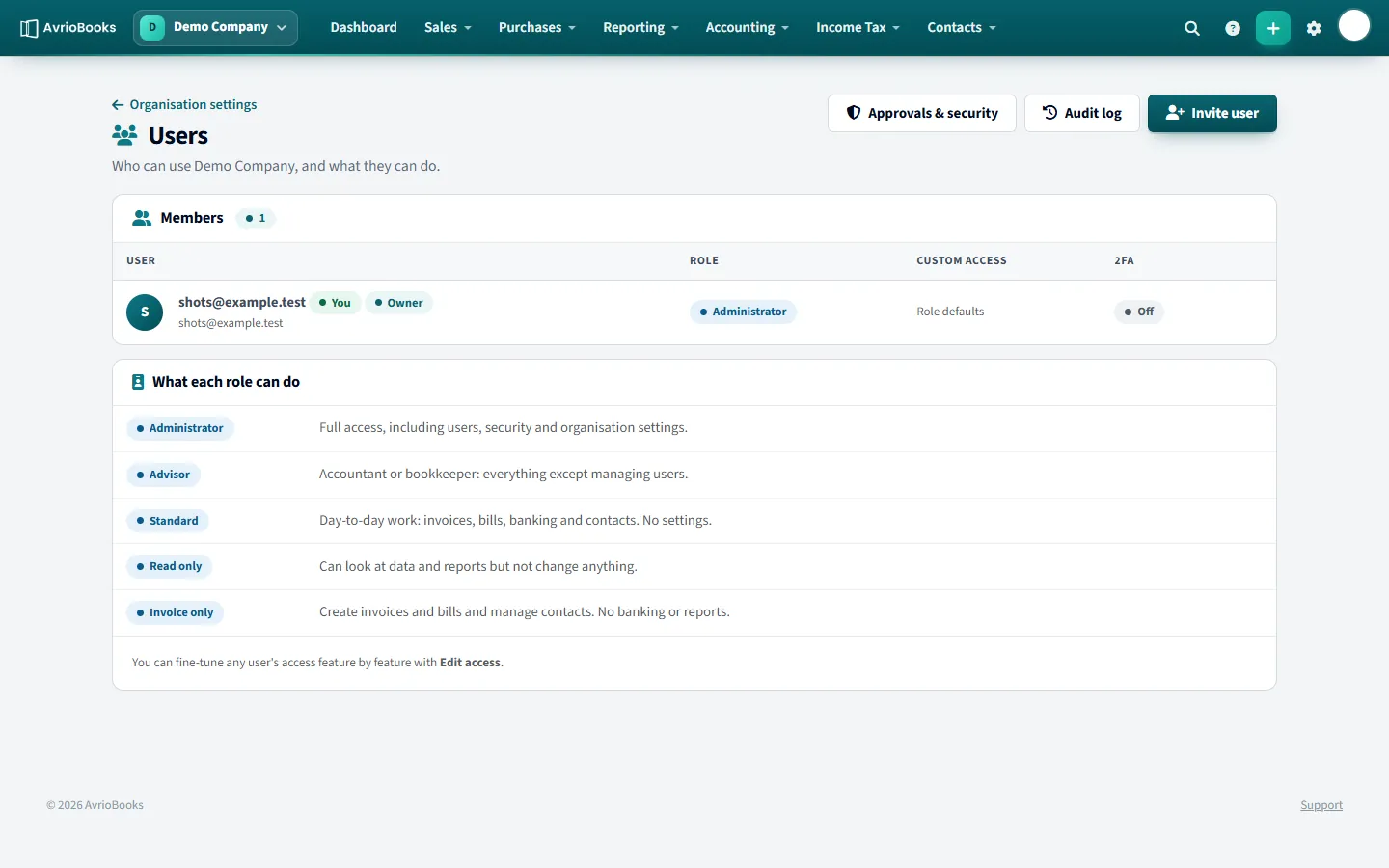Invite a new user

click(1212, 113)
